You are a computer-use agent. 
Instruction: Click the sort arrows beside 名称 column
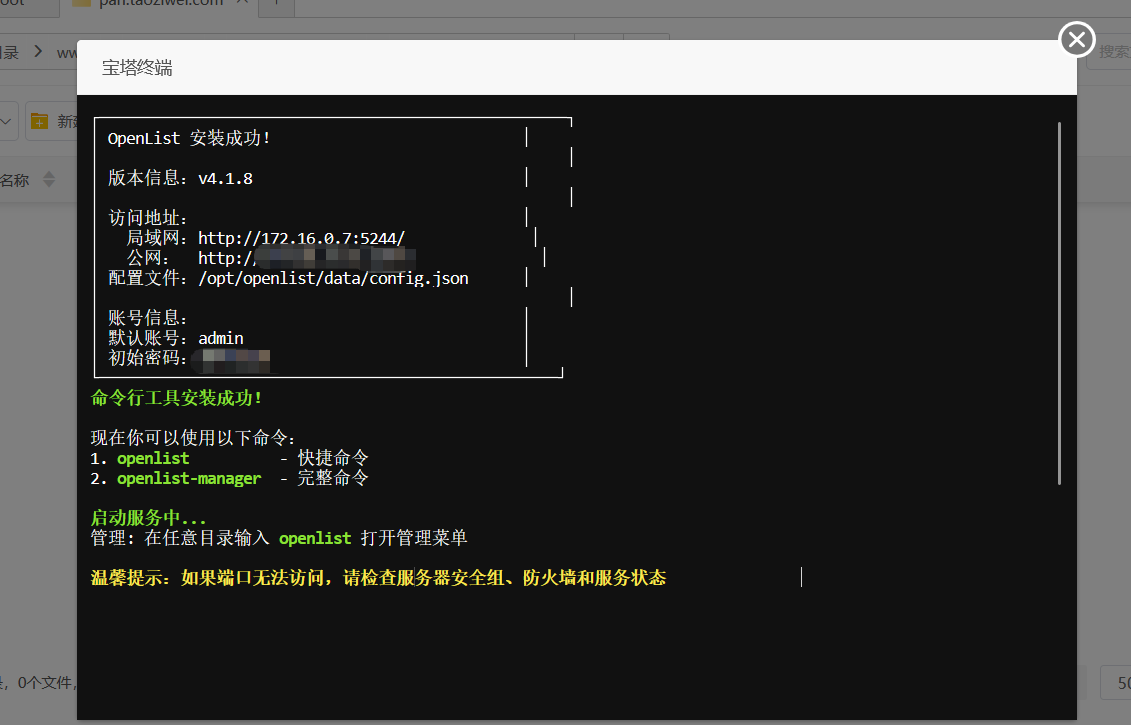(48, 179)
